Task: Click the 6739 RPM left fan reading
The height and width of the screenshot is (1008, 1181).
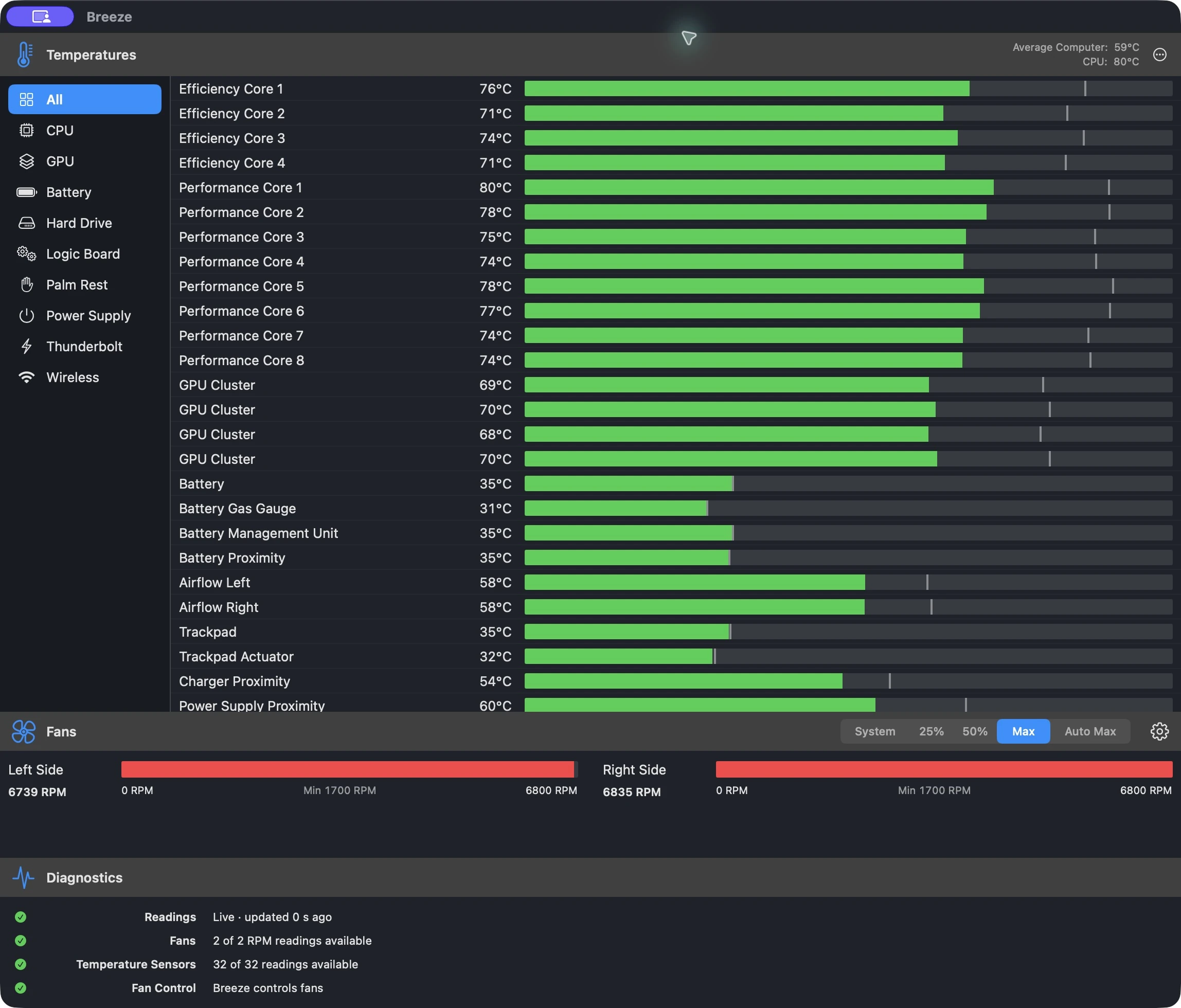Action: point(37,792)
